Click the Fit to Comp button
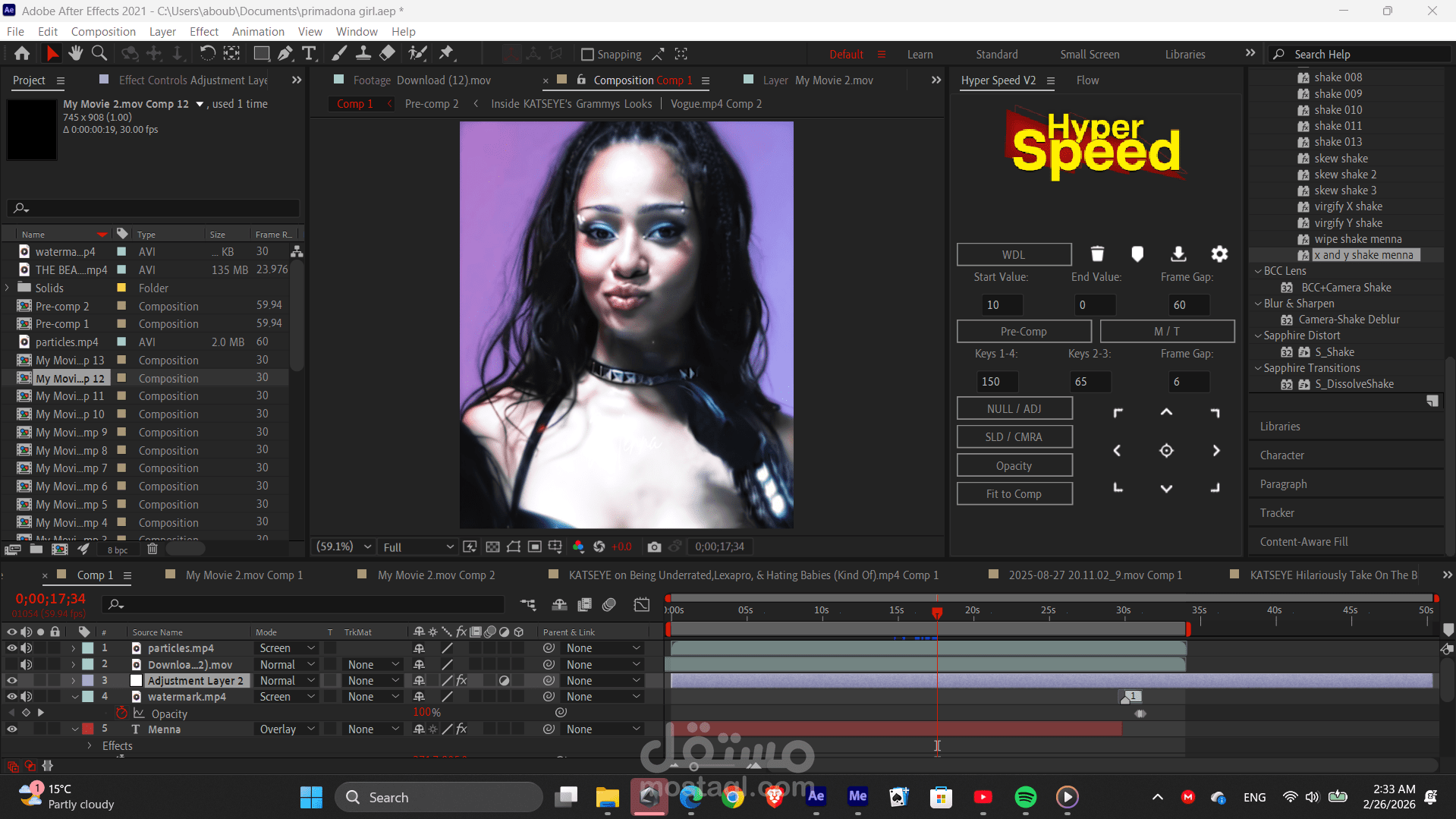Image resolution: width=1456 pixels, height=819 pixels. pyautogui.click(x=1014, y=493)
